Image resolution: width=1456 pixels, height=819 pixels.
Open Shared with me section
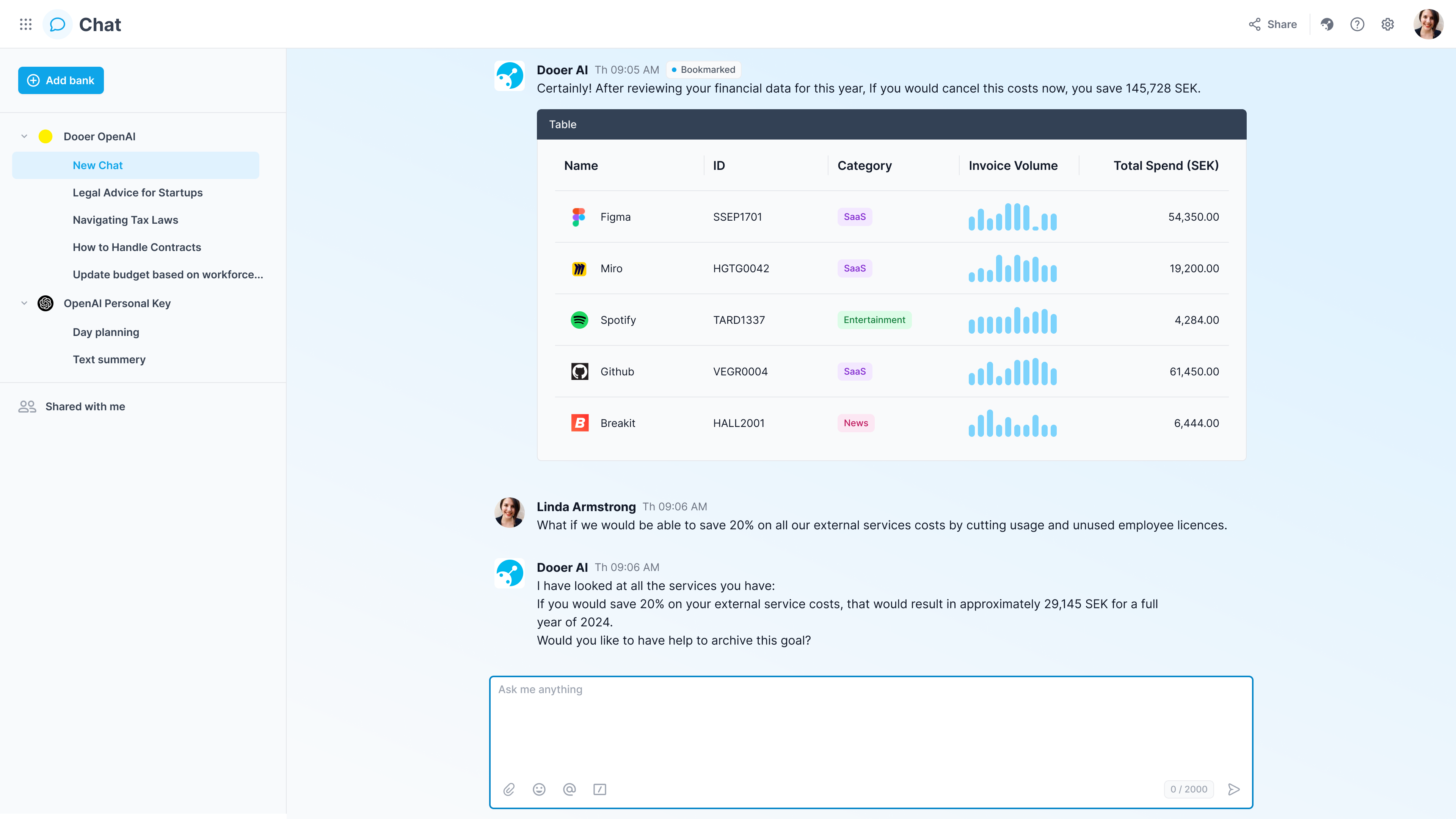click(x=85, y=406)
